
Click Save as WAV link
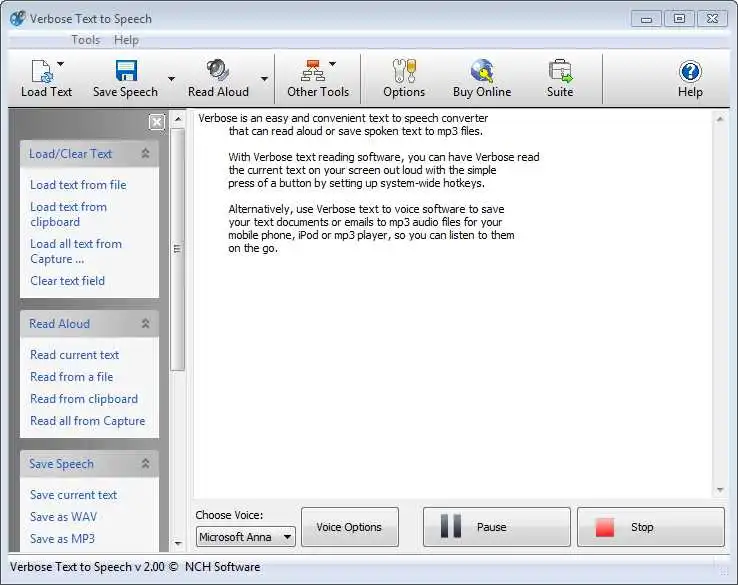point(64,517)
